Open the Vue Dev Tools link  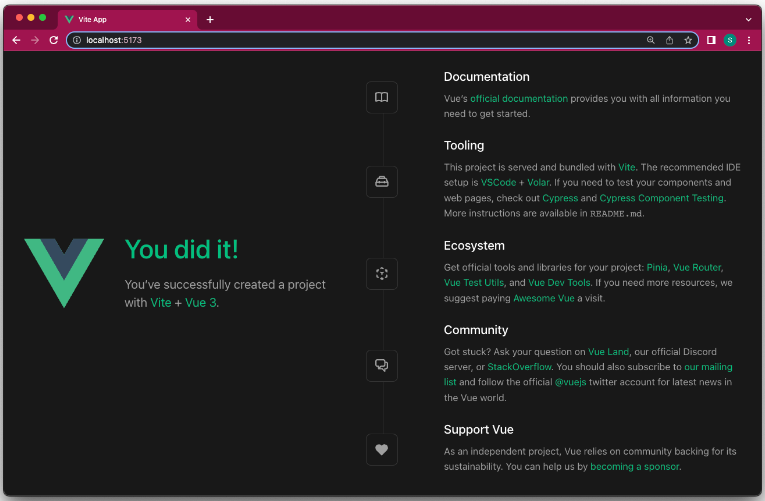pyautogui.click(x=559, y=282)
